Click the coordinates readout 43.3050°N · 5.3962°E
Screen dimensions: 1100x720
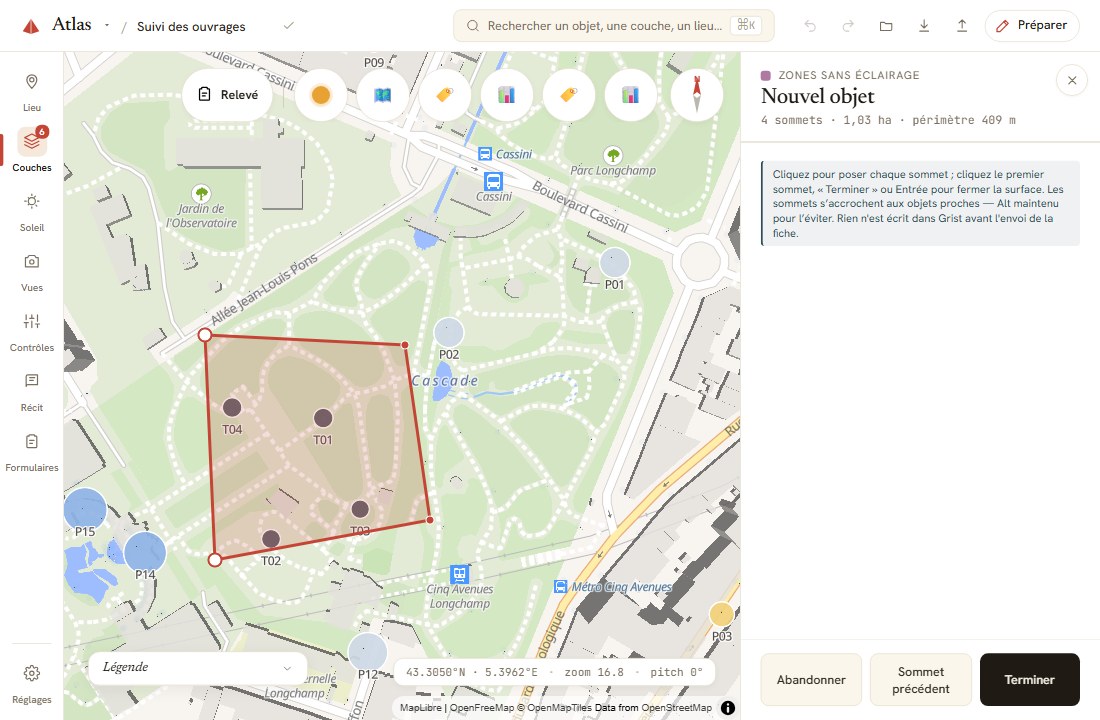(x=472, y=672)
